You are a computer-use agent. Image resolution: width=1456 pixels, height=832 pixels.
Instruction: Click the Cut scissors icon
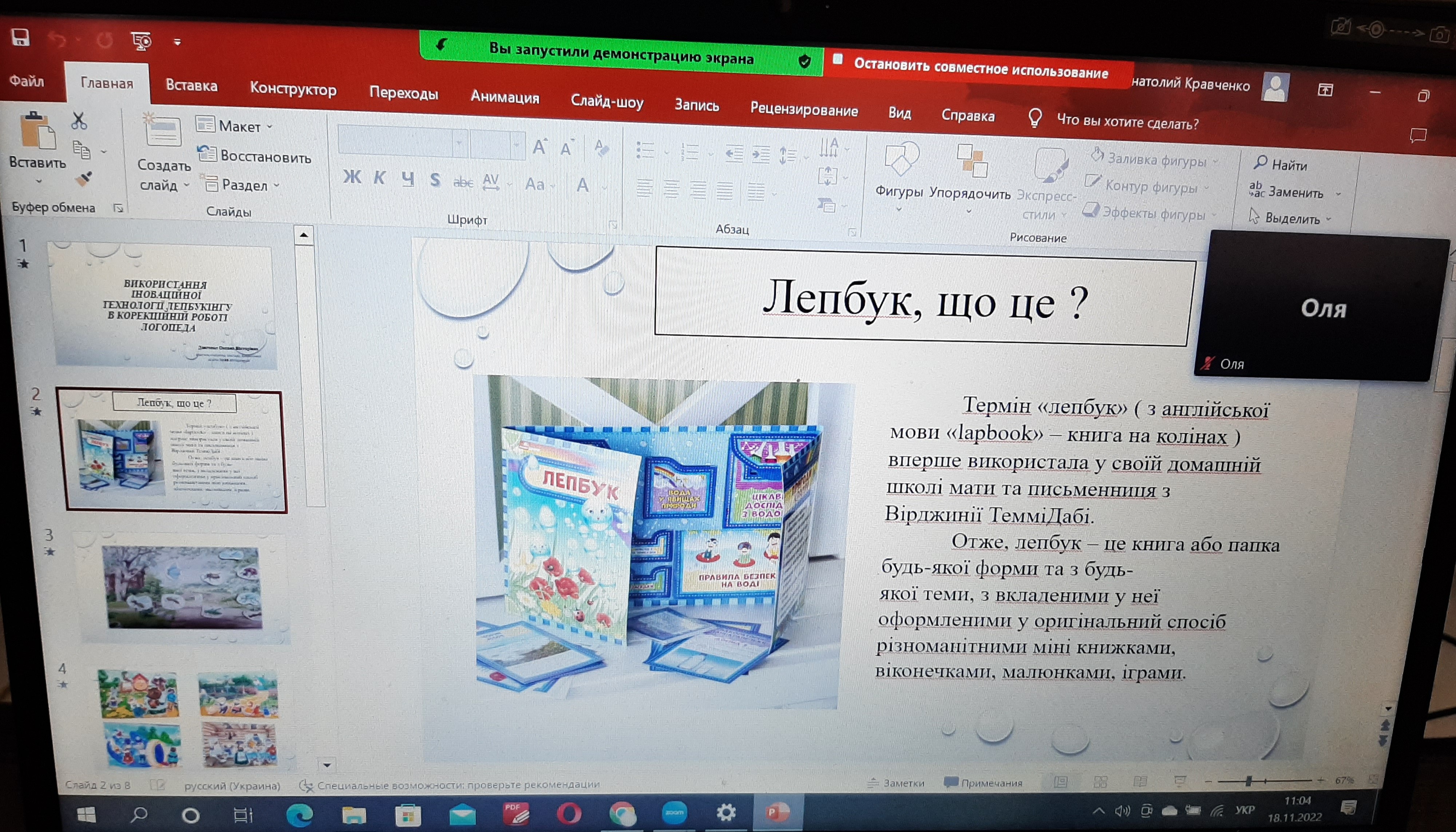click(x=79, y=120)
